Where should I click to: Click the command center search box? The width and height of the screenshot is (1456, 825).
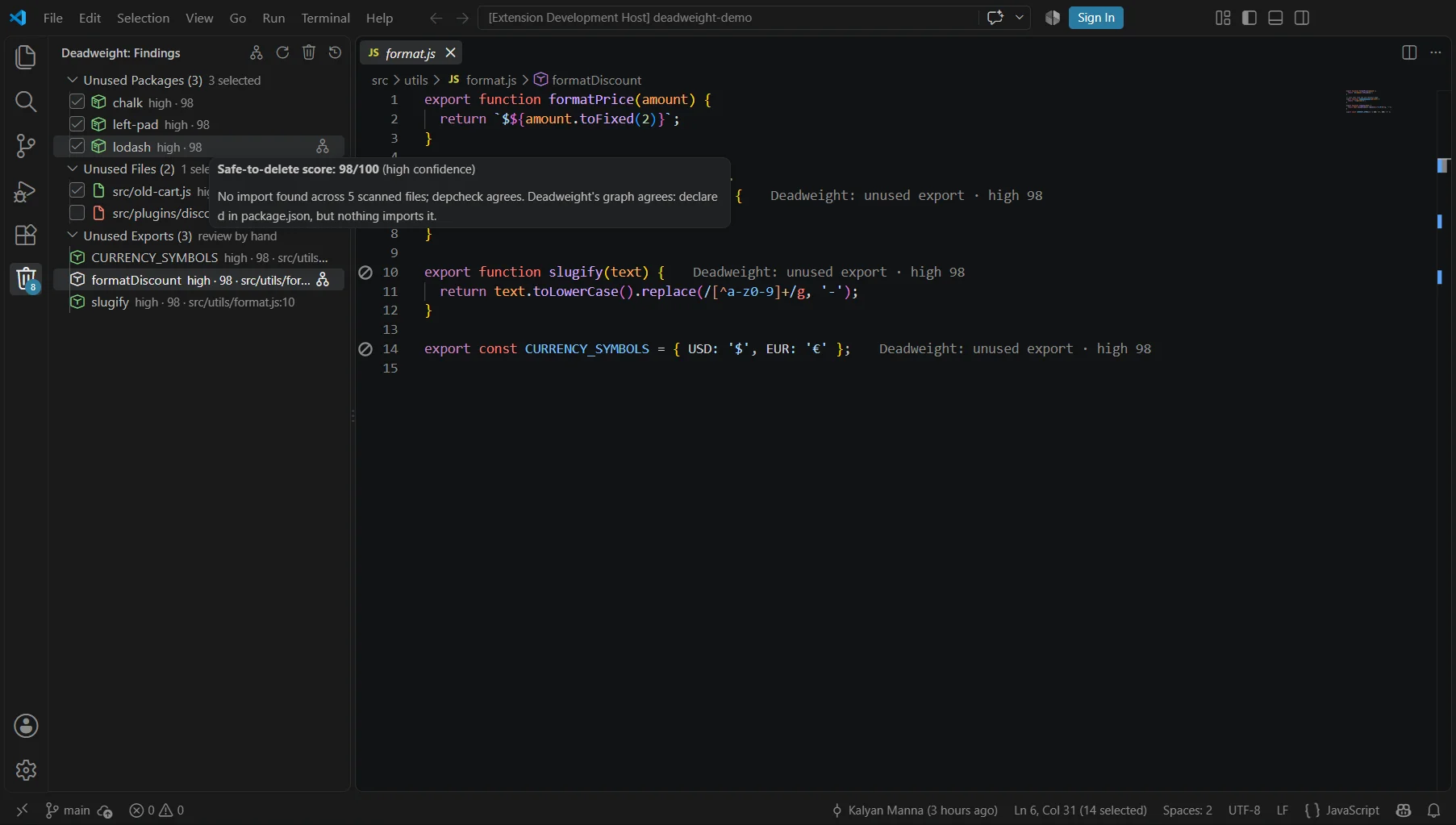point(728,18)
